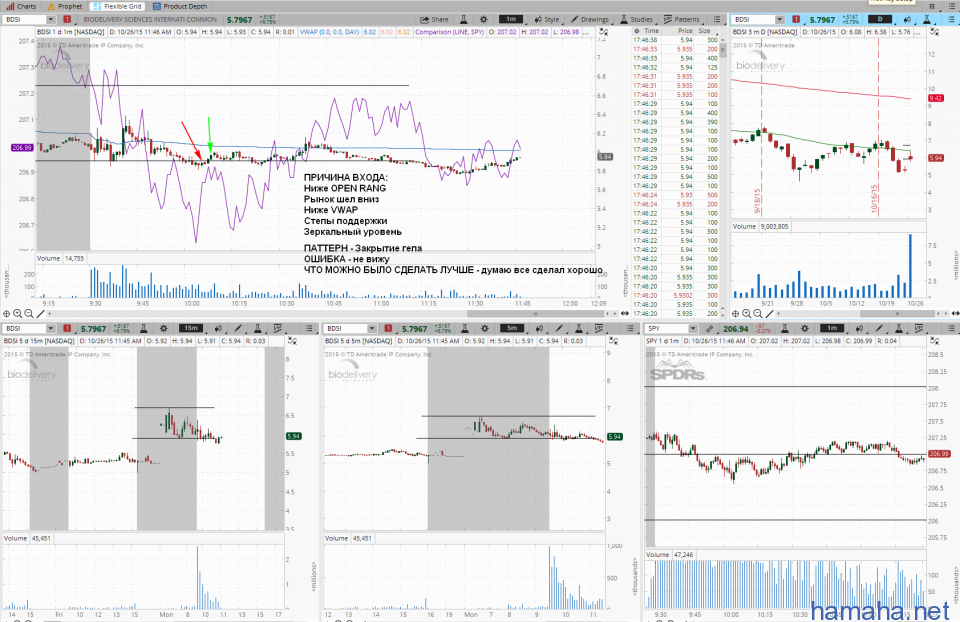Viewport: 960px width, 622px height.
Task: Open Style icon on daily BDSI chart toolbar
Action: [907, 20]
